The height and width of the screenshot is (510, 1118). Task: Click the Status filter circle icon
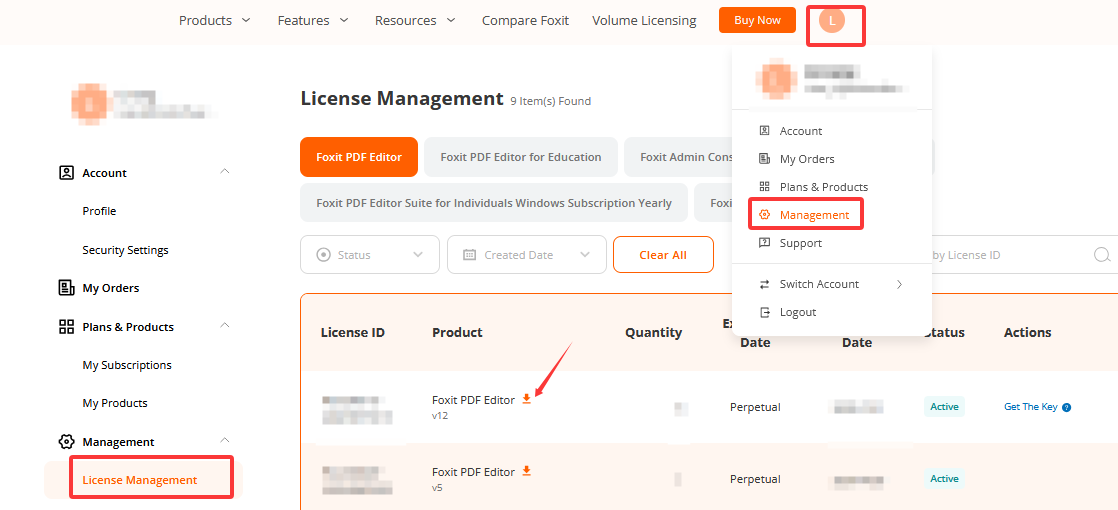[323, 255]
